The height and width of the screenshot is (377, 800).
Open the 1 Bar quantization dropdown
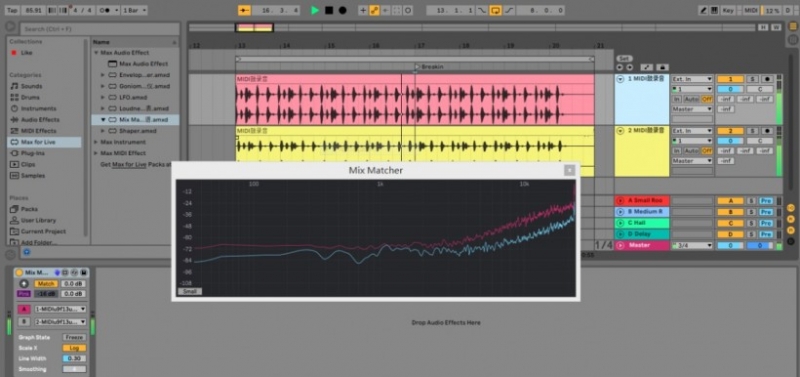coord(135,10)
